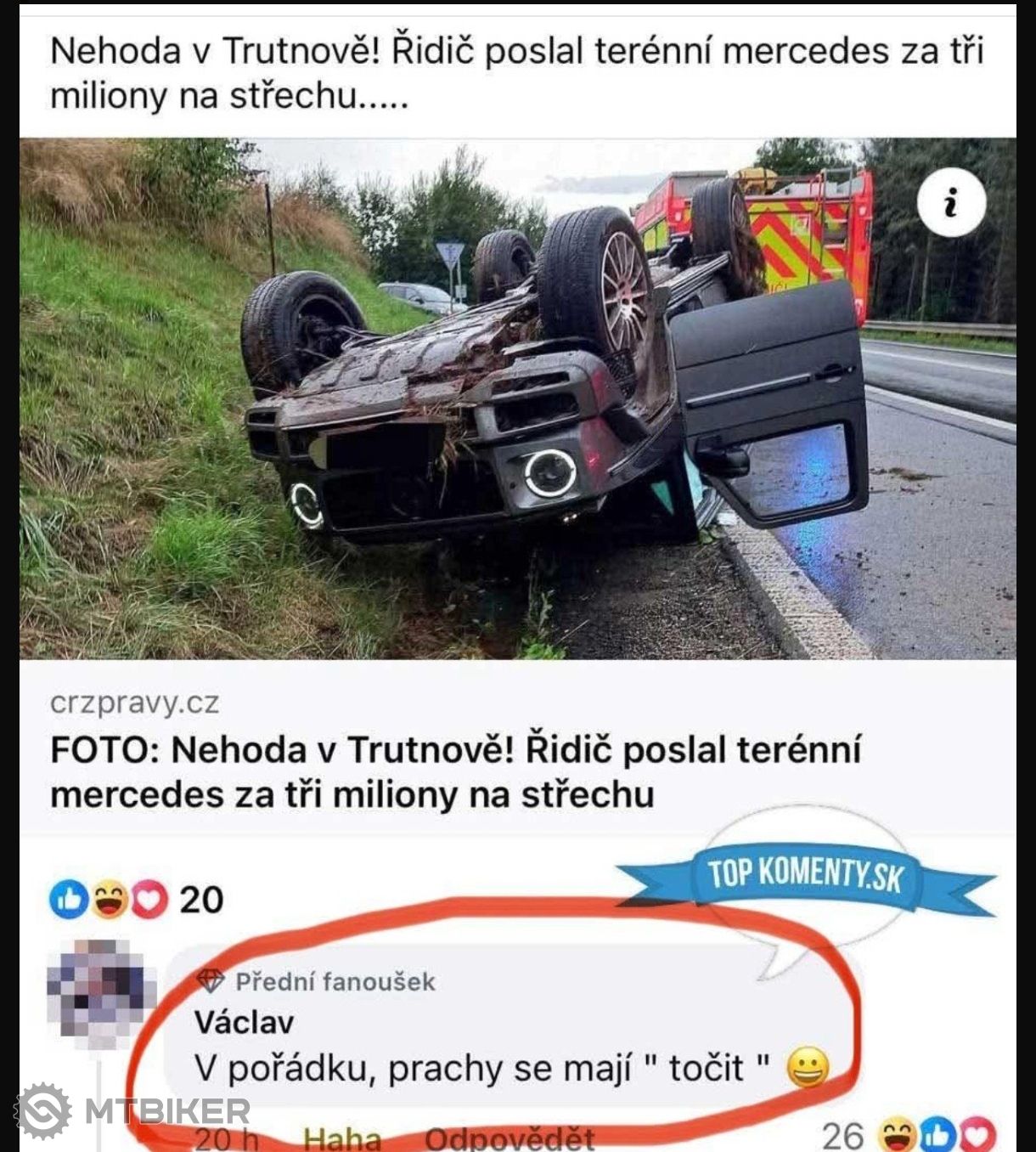
Task: Click the post caption text at top
Action: click(516, 73)
